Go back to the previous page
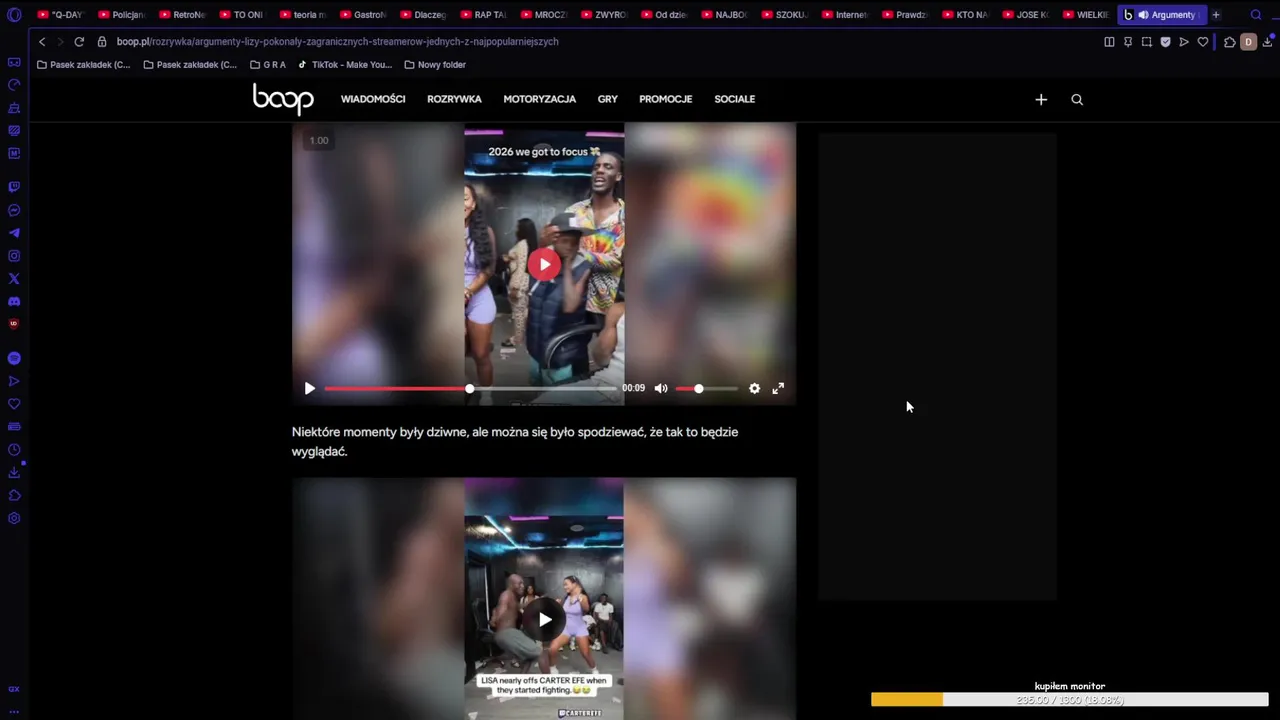 [42, 42]
